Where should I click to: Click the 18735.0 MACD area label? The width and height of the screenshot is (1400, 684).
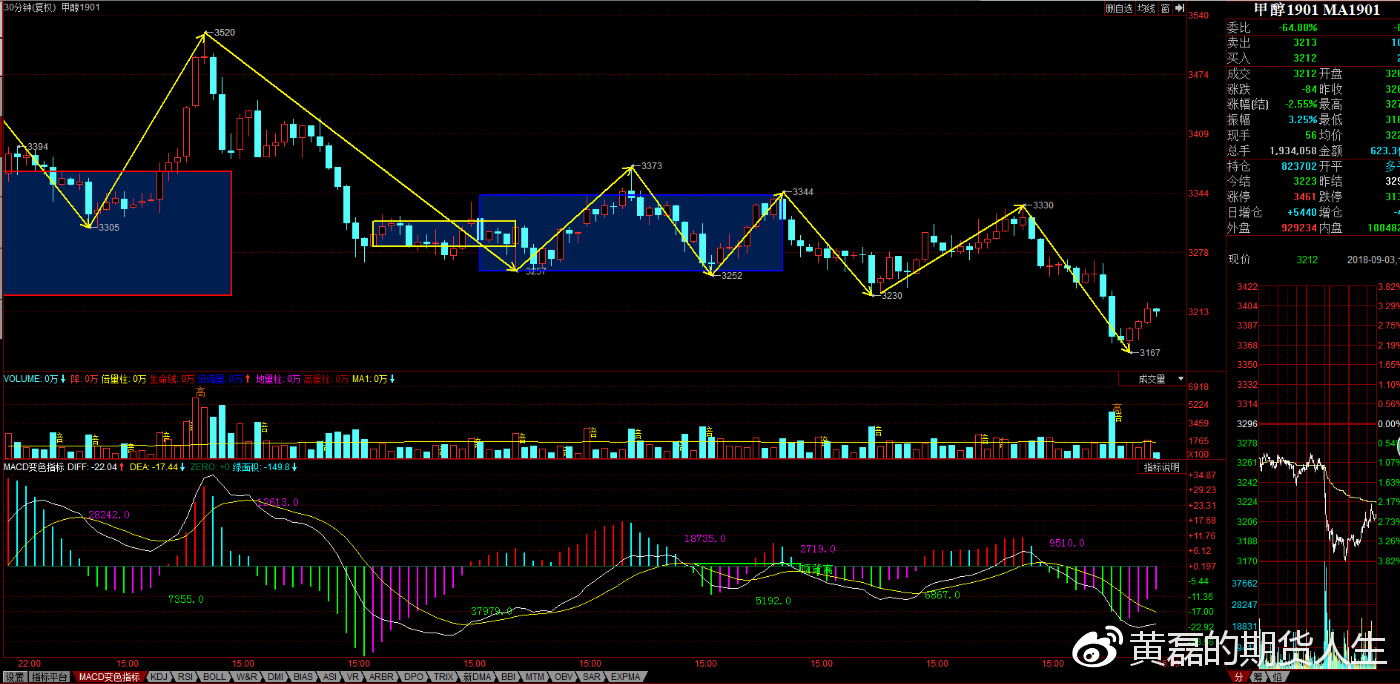click(x=704, y=538)
